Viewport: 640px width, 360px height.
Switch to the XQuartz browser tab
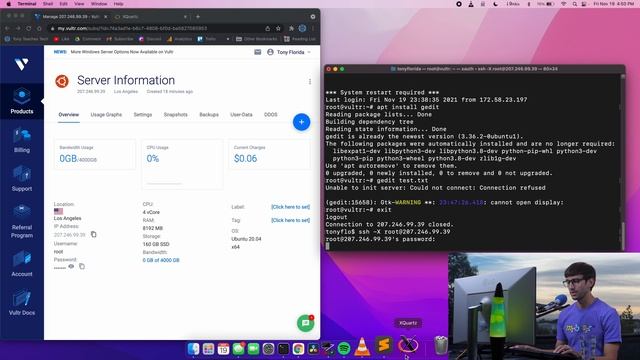tap(149, 17)
